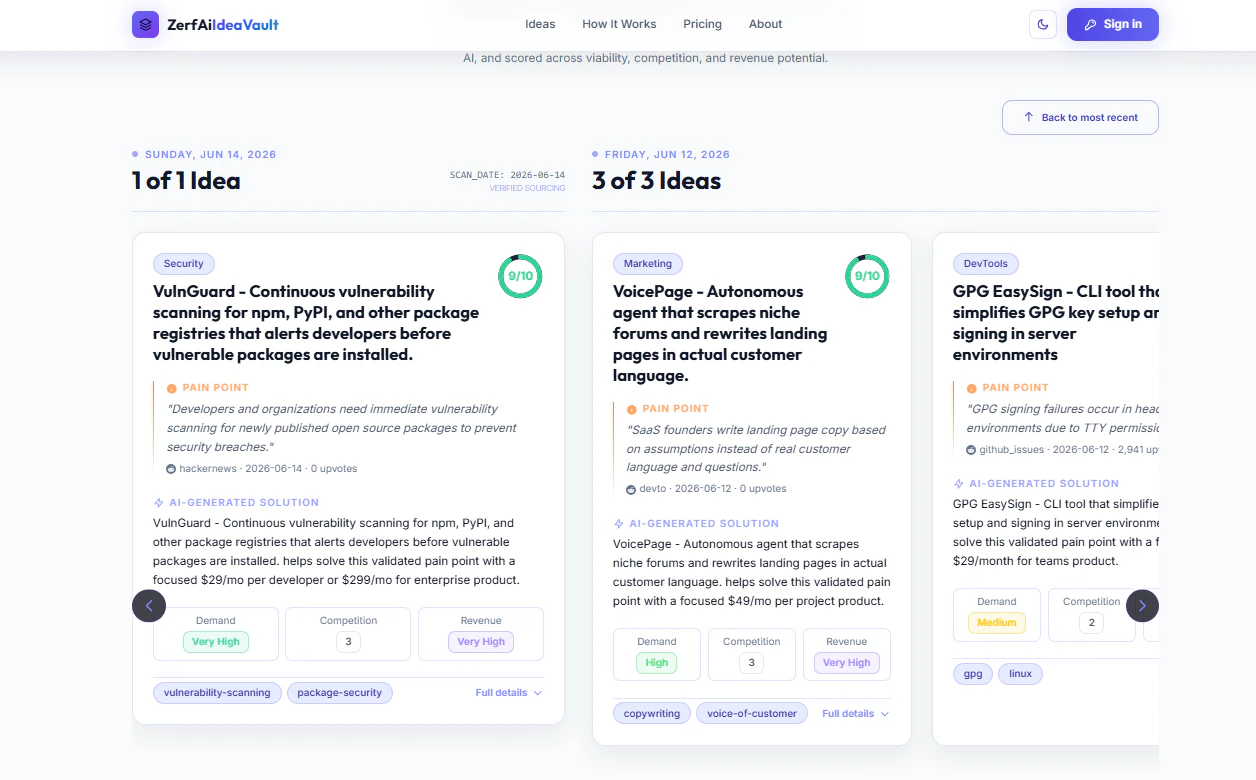Click VoicePage Competition value 3
Viewport: 1256px width, 780px height.
pyautogui.click(x=751, y=663)
